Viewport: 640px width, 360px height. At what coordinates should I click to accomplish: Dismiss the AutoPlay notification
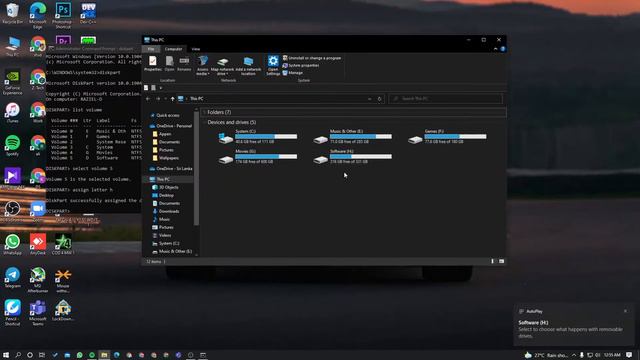625,311
